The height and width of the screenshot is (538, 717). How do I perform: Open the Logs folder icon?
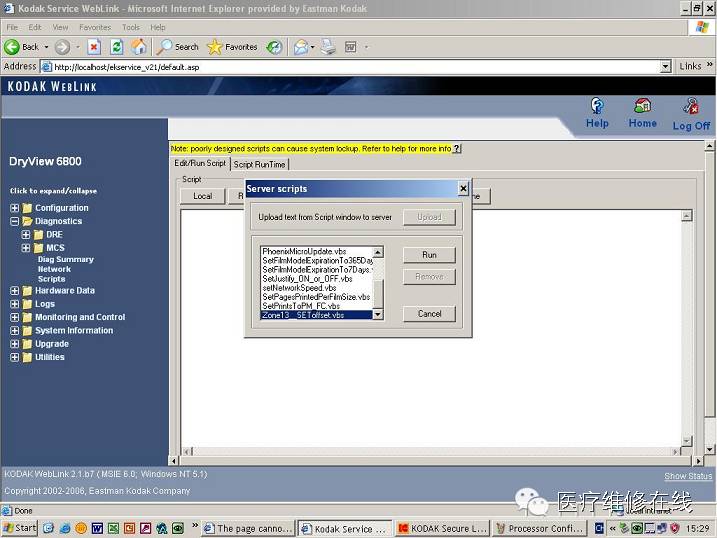click(27, 304)
